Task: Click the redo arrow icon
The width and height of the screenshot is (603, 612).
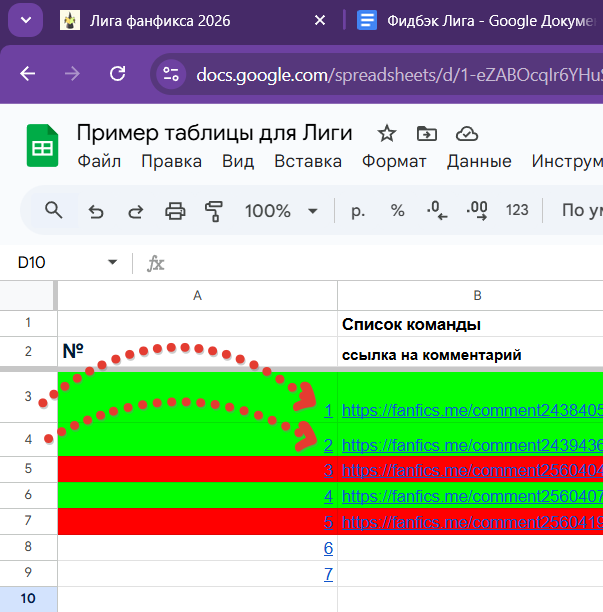Action: (x=135, y=211)
